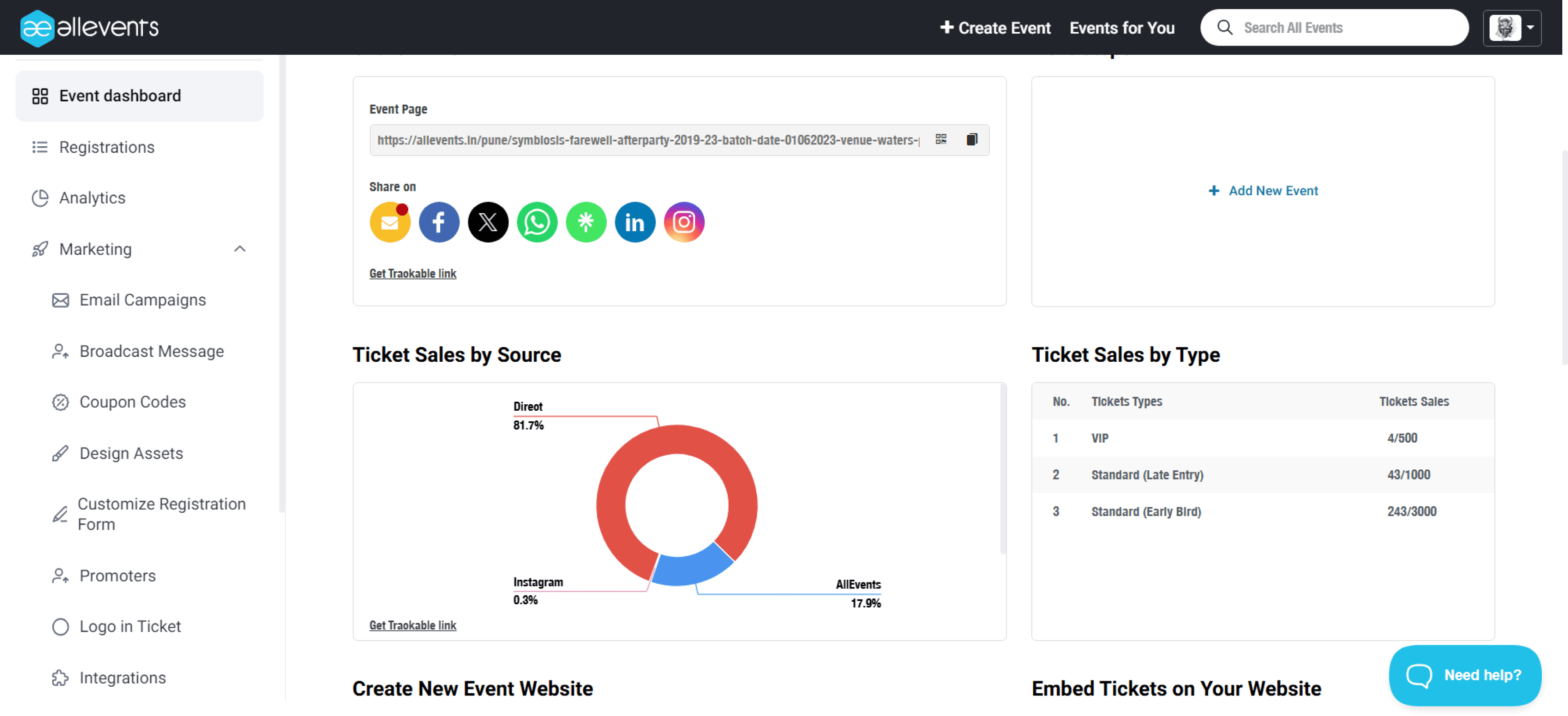Share event on Facebook
This screenshot has height=716, width=1568.
pyautogui.click(x=438, y=222)
